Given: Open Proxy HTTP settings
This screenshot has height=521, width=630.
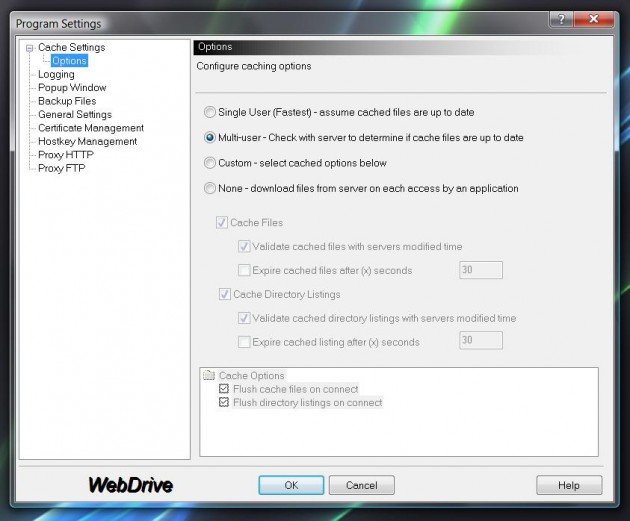Looking at the screenshot, I should pyautogui.click(x=66, y=155).
